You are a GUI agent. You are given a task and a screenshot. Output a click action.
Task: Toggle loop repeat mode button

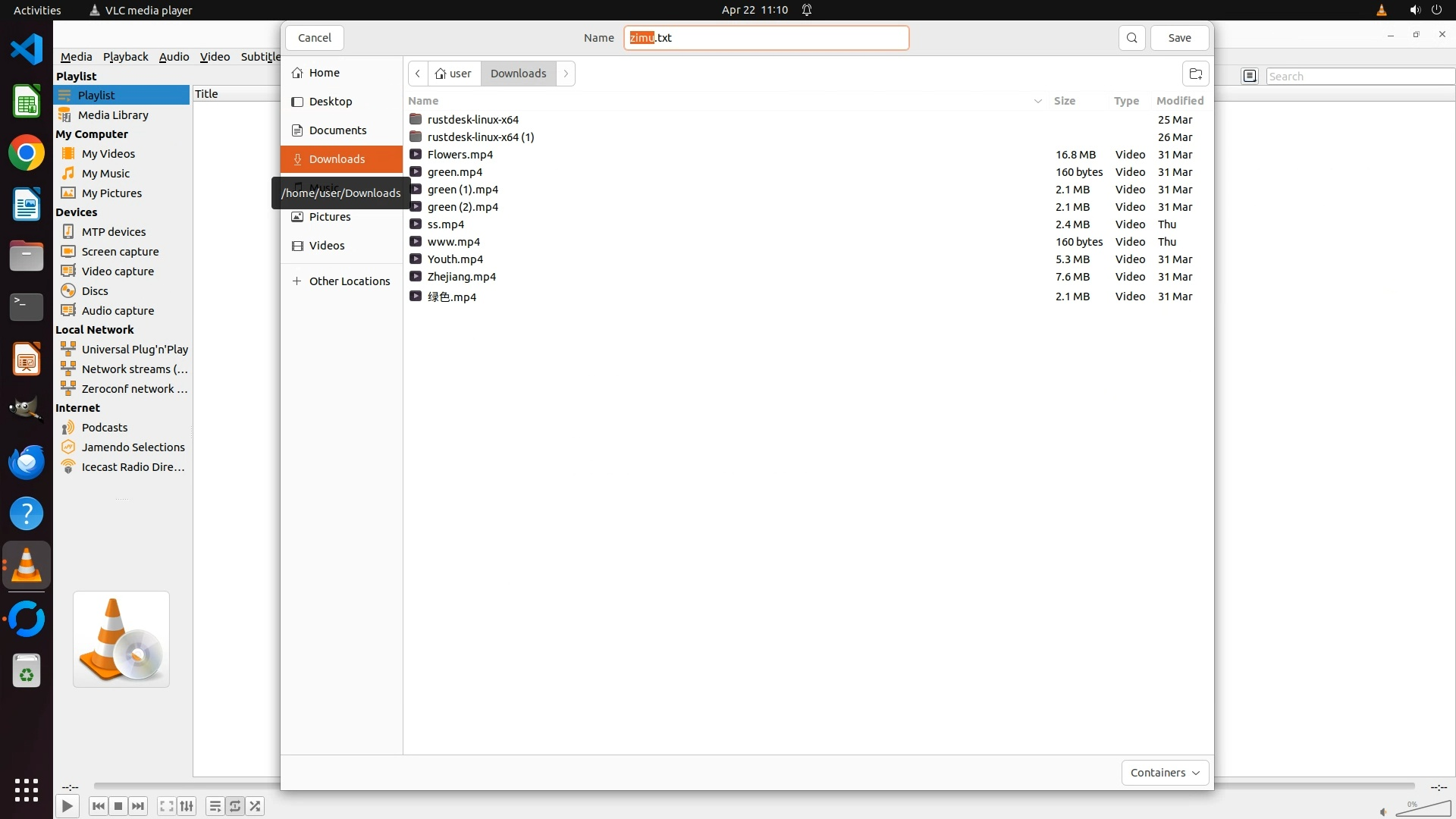(x=235, y=806)
